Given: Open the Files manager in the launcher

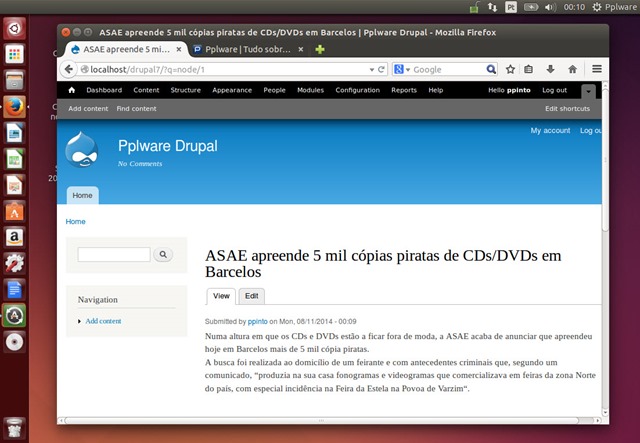Looking at the screenshot, I should coord(15,80).
